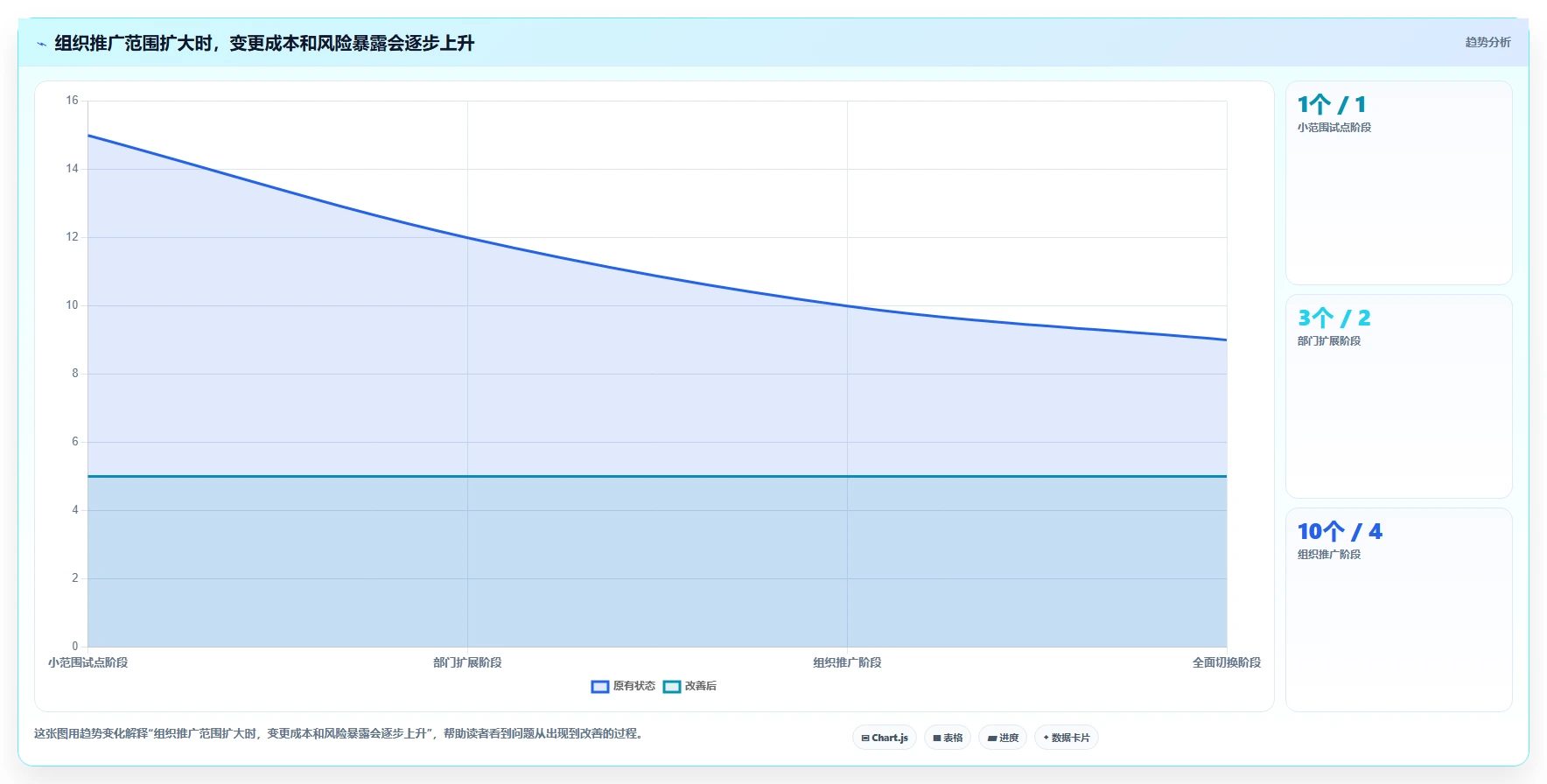Click the y-axis value 10
This screenshot has width=1547, height=784.
click(x=72, y=305)
